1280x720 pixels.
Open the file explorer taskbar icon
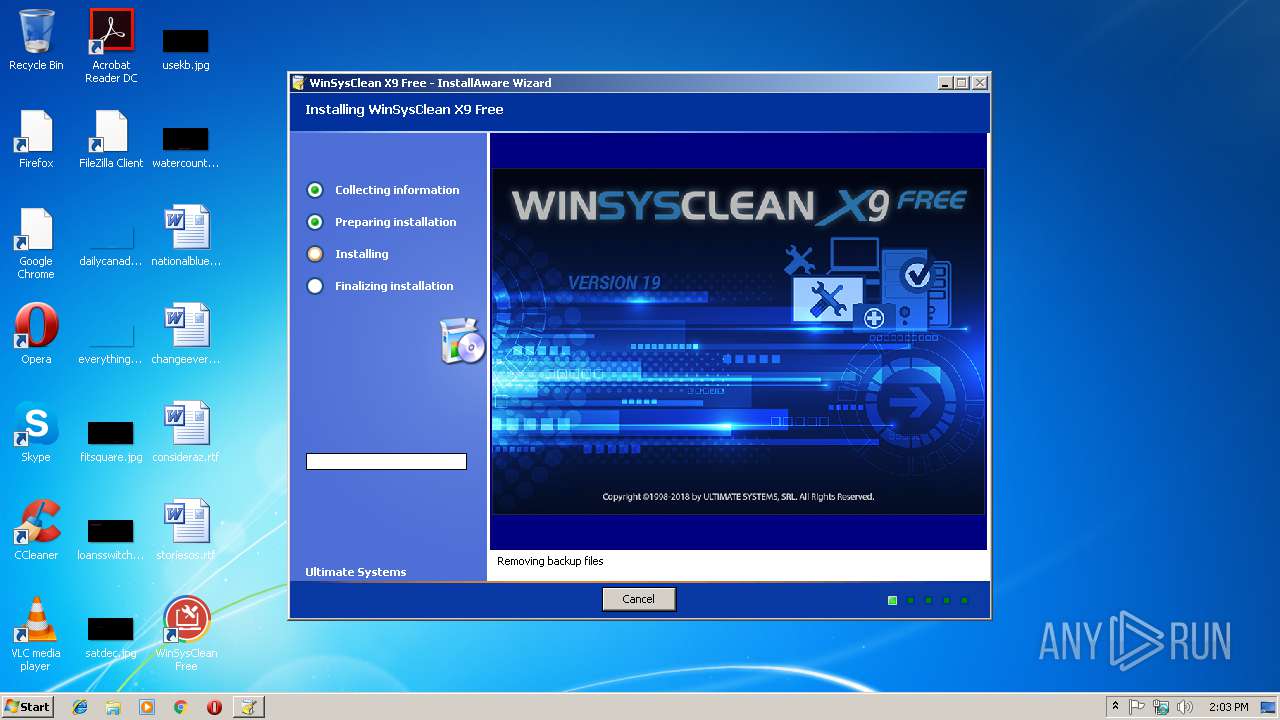coord(113,707)
